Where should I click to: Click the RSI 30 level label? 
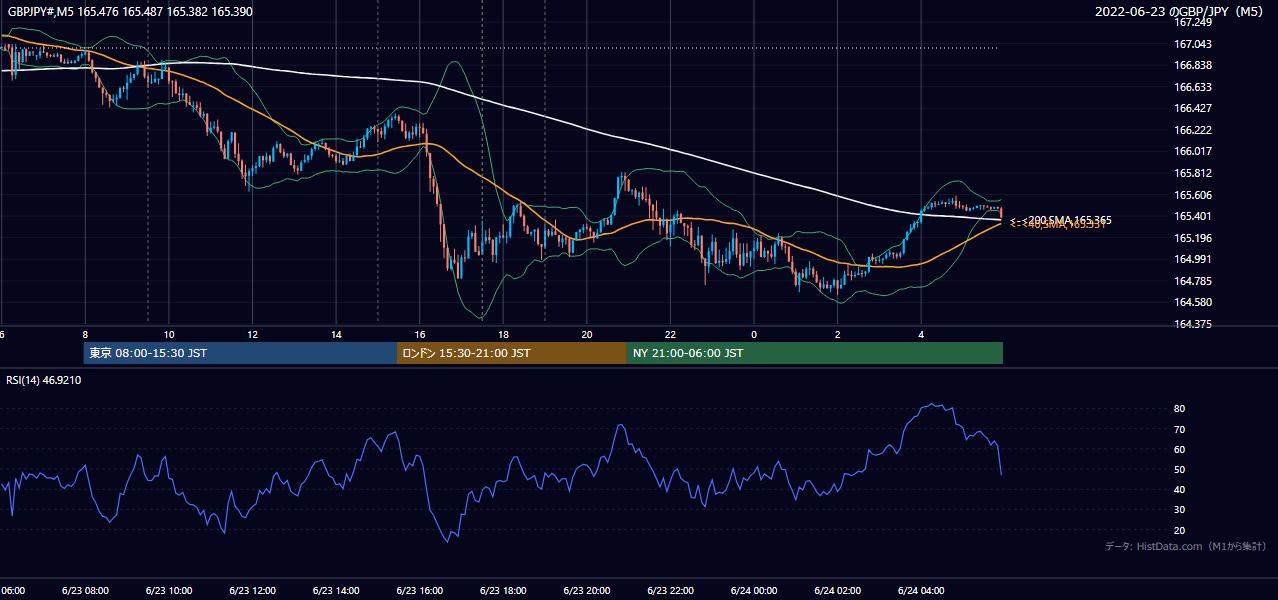[1179, 510]
